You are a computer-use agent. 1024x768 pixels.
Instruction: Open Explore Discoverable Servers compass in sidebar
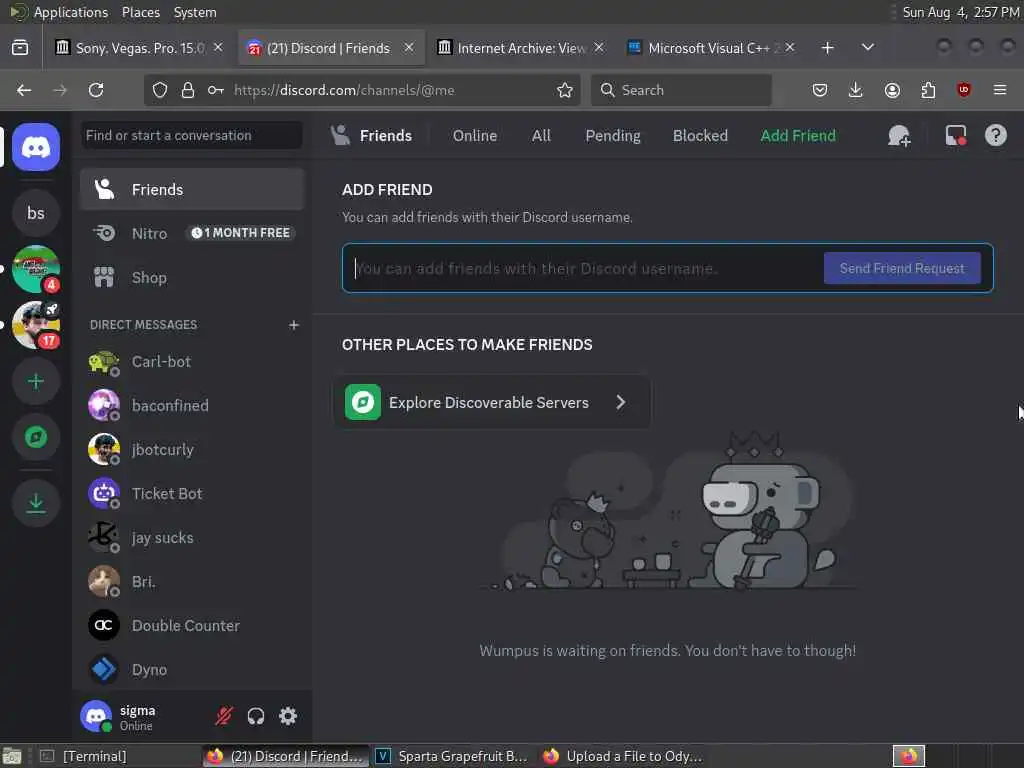point(36,437)
